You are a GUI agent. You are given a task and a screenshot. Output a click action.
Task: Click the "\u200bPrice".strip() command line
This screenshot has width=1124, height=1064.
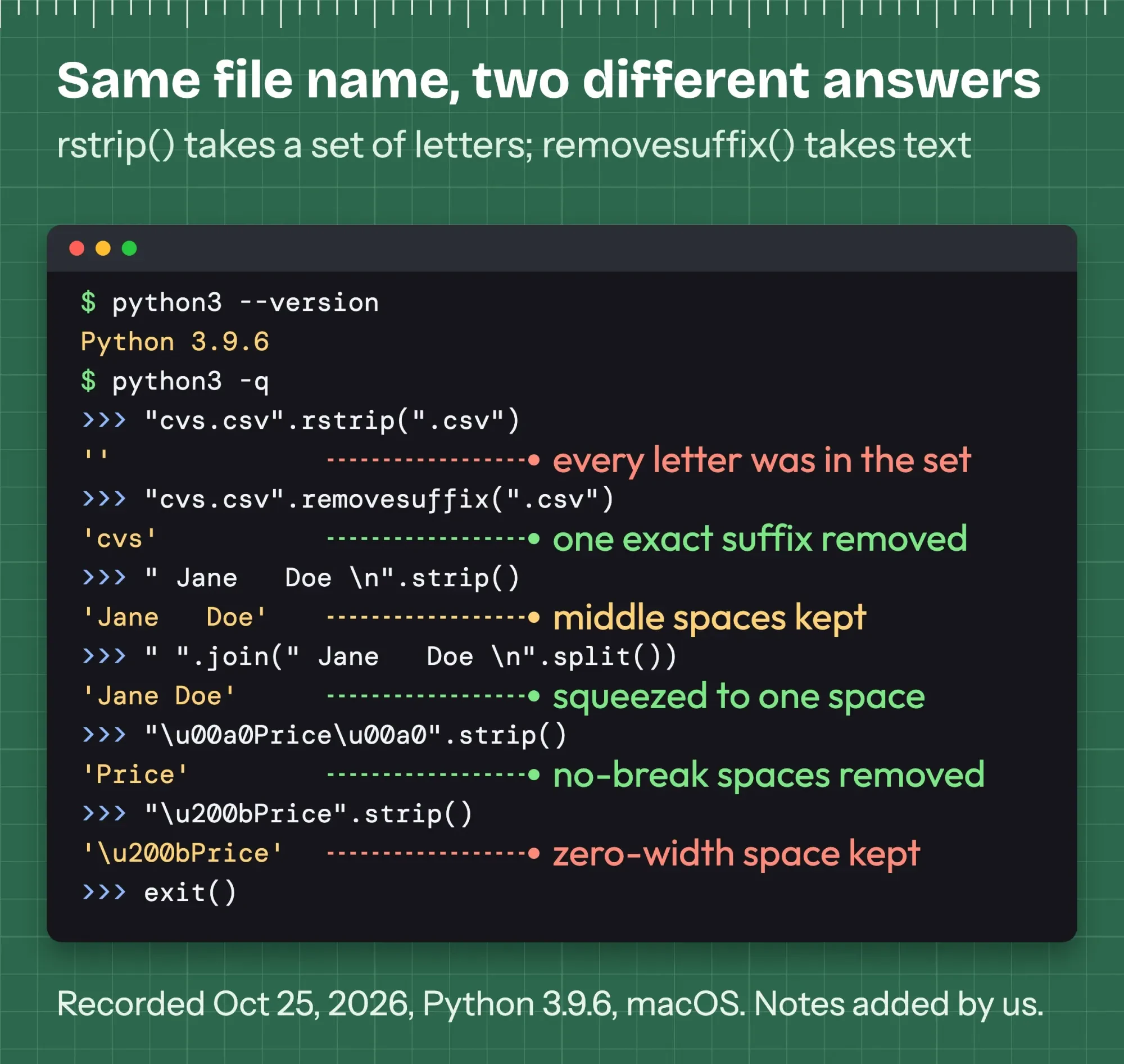click(x=277, y=815)
